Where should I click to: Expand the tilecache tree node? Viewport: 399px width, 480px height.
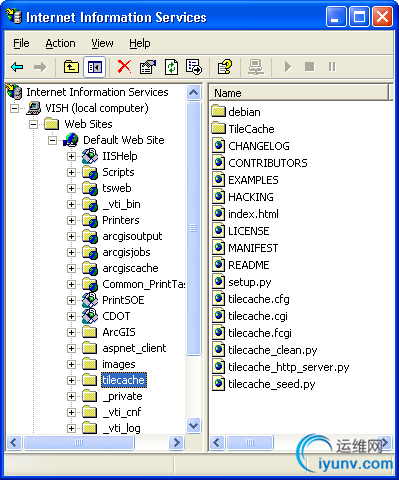(x=71, y=380)
